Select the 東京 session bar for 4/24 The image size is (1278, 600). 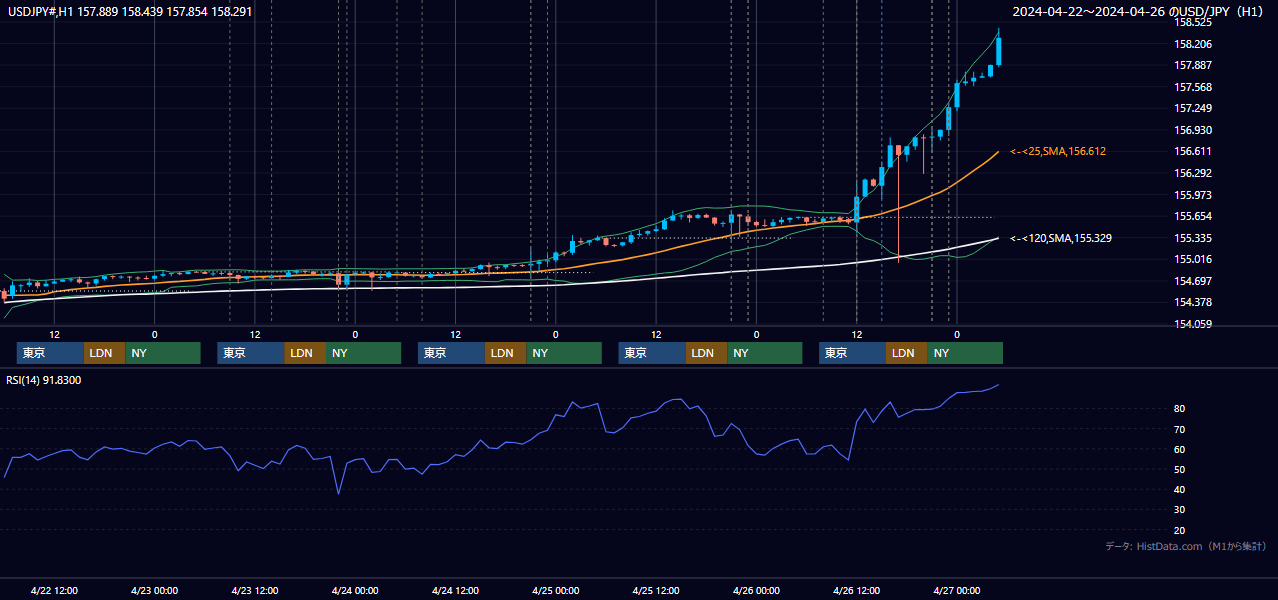(451, 353)
